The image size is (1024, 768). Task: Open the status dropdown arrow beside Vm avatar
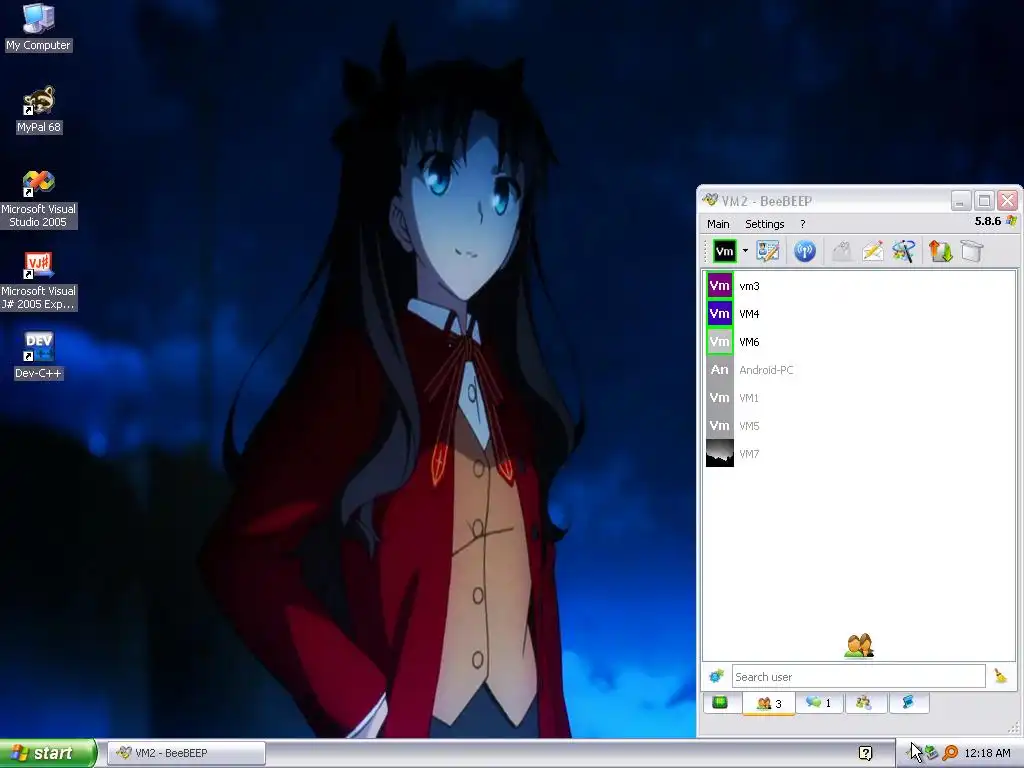pos(745,251)
